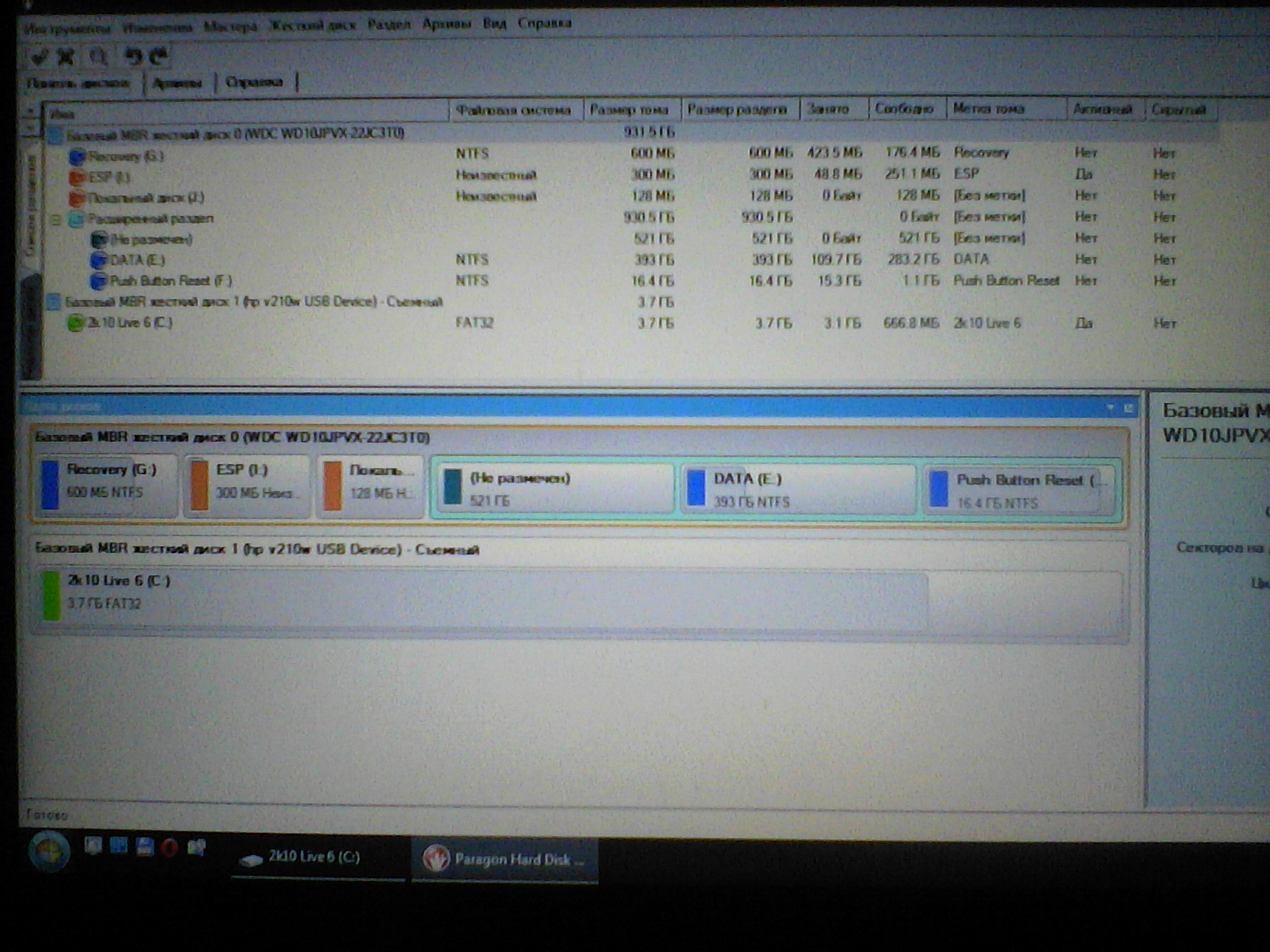Image resolution: width=1270 pixels, height=952 pixels.
Task: Click the Undo arrow toolbar icon
Action: tap(133, 56)
